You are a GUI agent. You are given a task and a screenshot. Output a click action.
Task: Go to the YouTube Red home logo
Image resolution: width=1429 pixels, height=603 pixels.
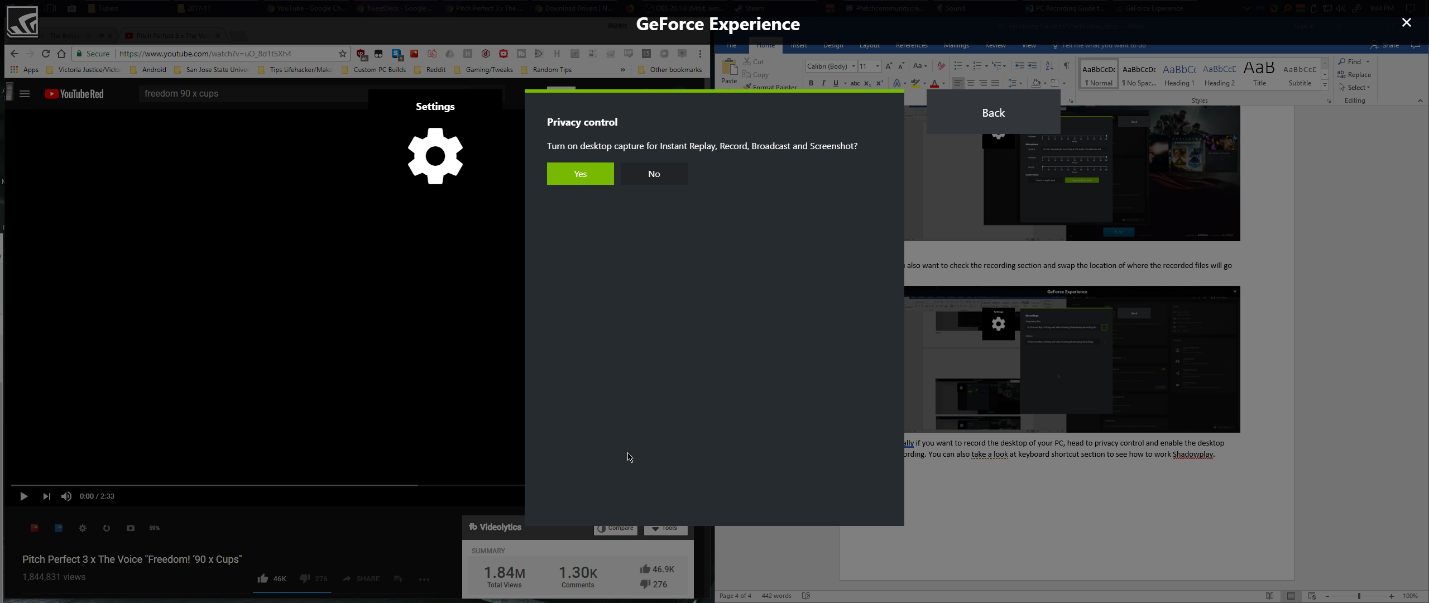pos(74,93)
